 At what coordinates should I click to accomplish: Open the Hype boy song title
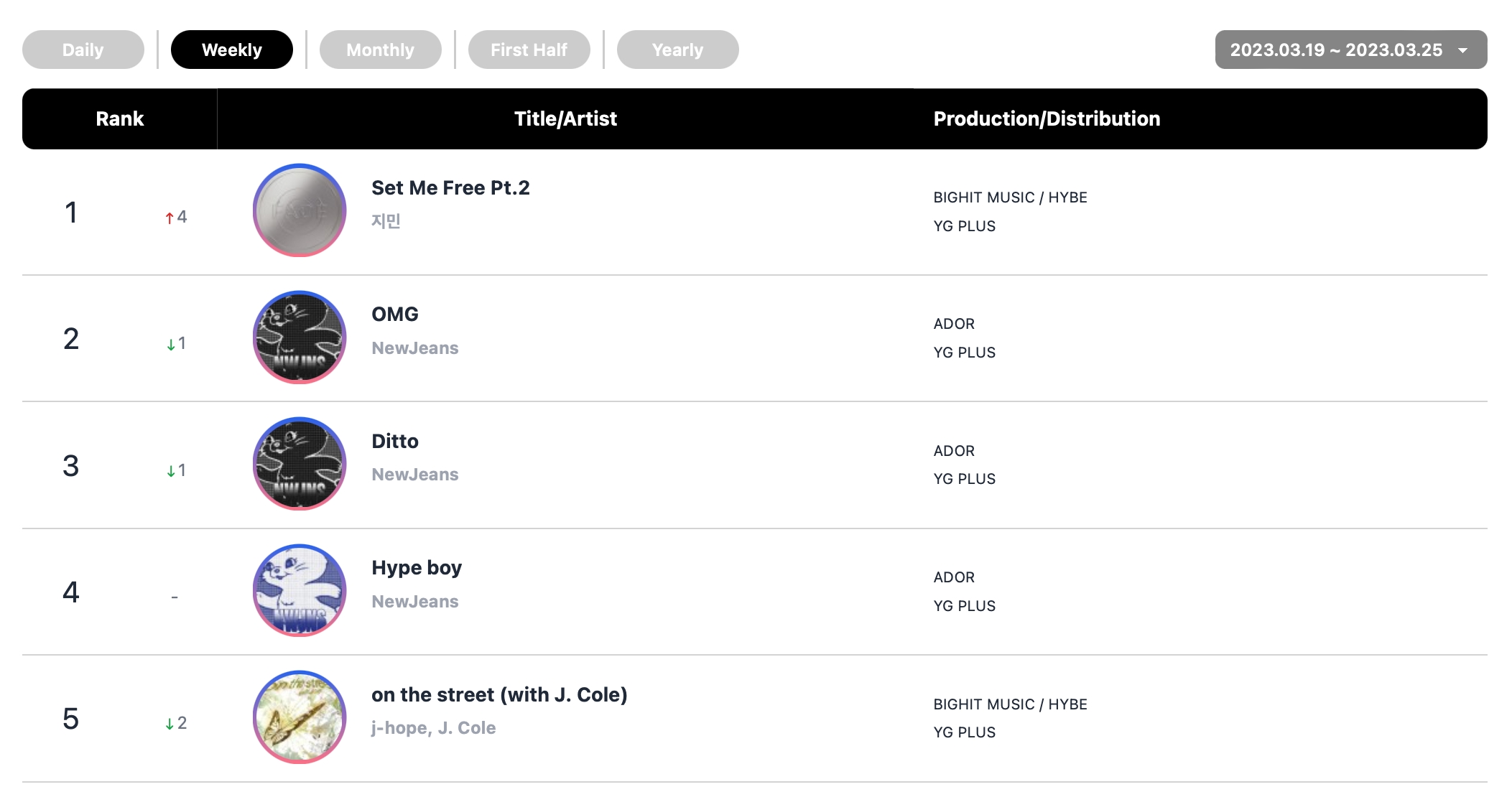point(417,568)
